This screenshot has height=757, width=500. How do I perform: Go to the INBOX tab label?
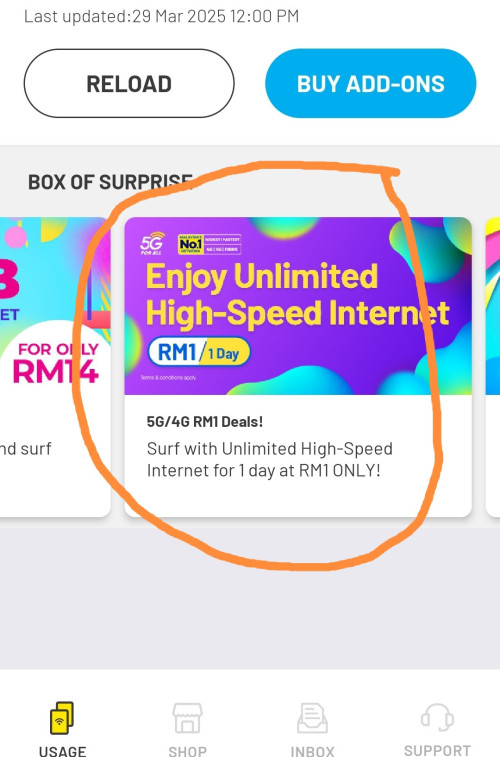pyautogui.click(x=312, y=751)
